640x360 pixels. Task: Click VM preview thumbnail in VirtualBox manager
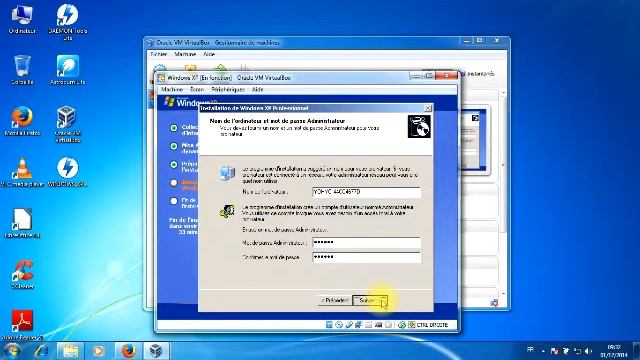click(474, 141)
